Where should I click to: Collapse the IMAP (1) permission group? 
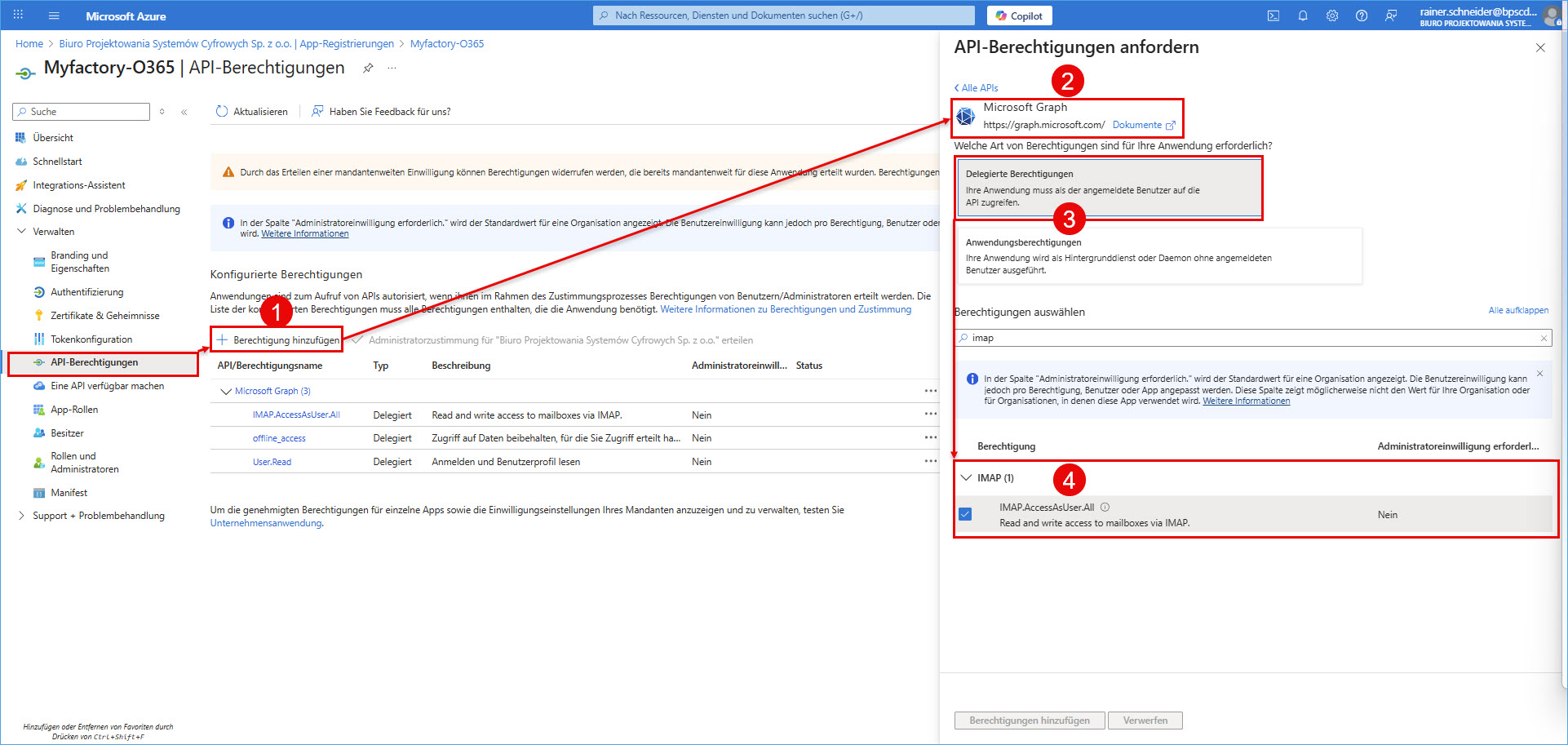[x=967, y=478]
